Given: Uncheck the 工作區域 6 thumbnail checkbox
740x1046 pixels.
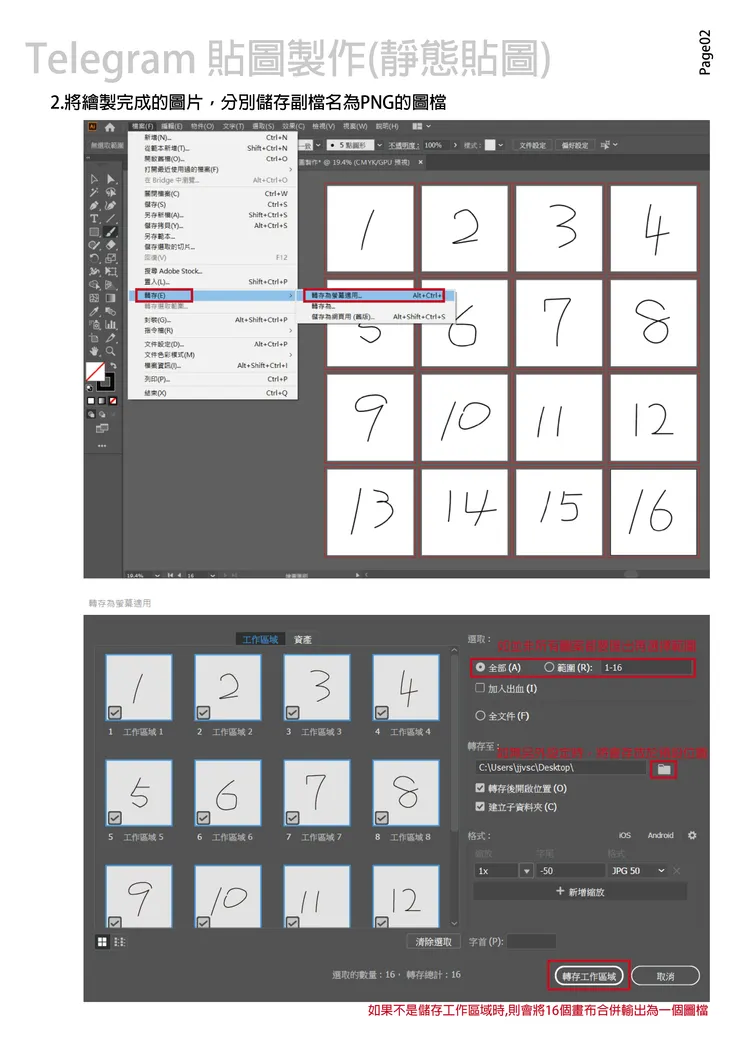Looking at the screenshot, I should (x=204, y=817).
